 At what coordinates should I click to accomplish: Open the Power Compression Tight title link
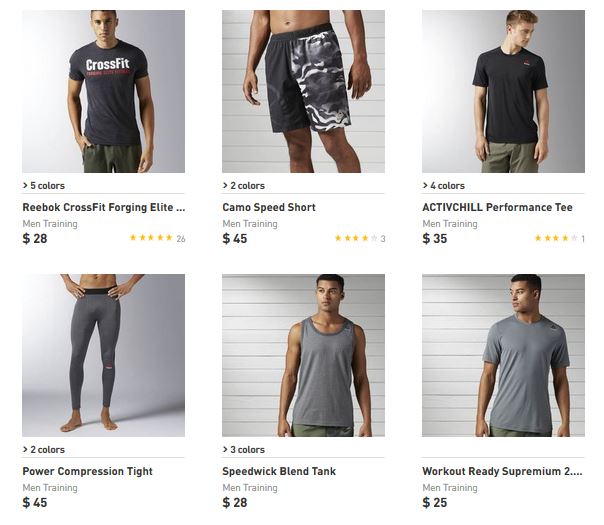point(87,471)
